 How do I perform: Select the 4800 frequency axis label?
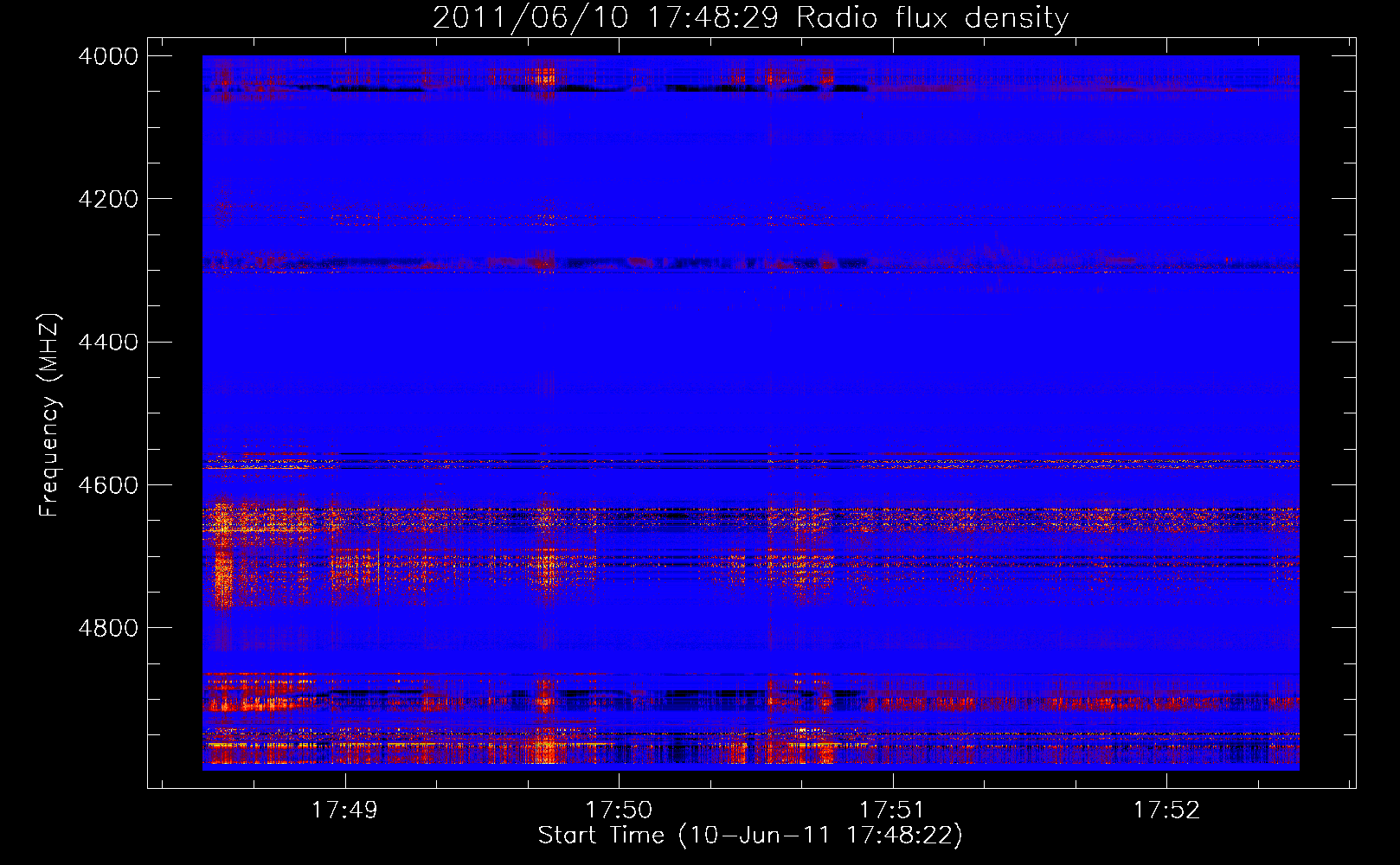(x=108, y=628)
